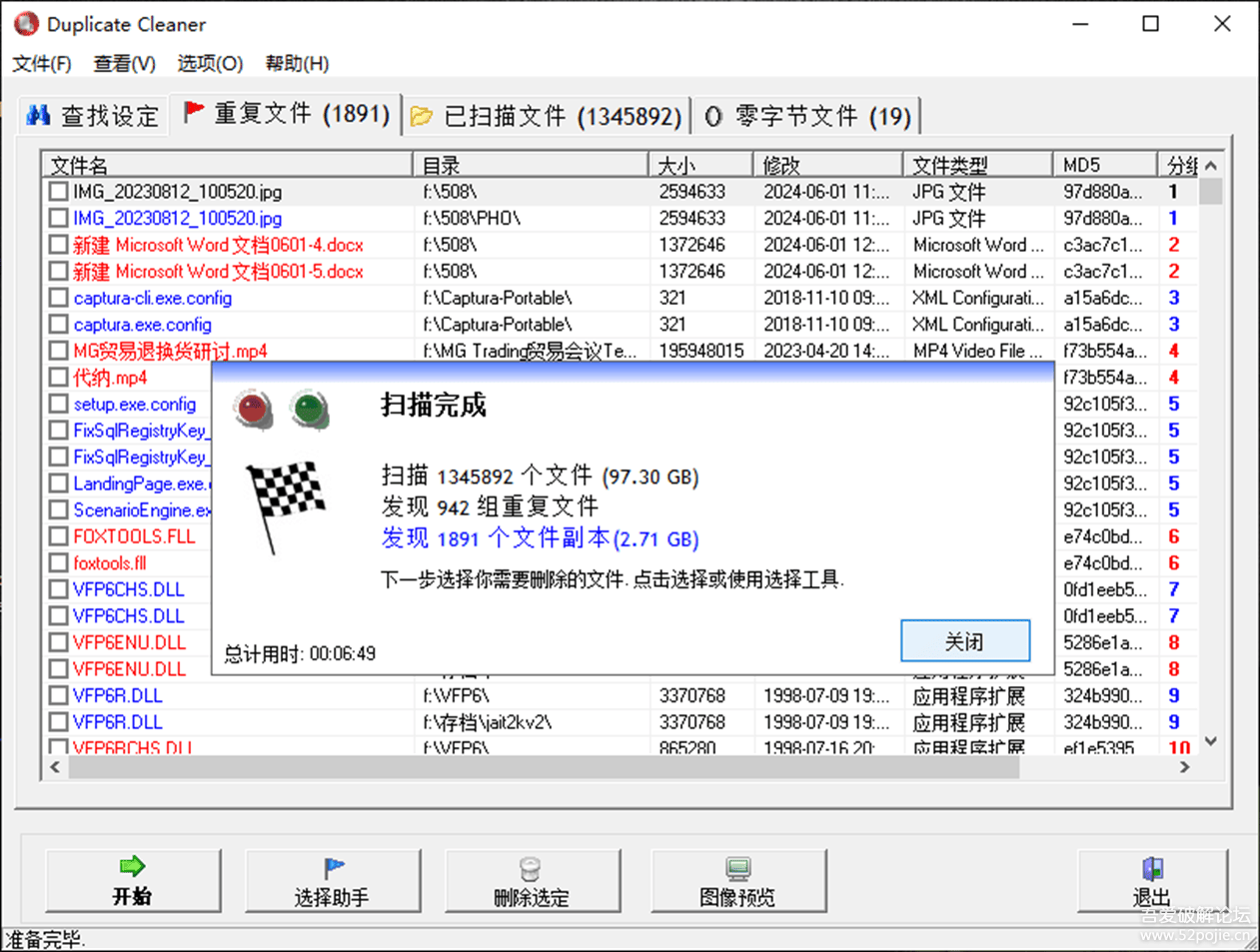This screenshot has width=1260, height=952.
Task: Click the 关闭 button in the dialog
Action: 965,641
